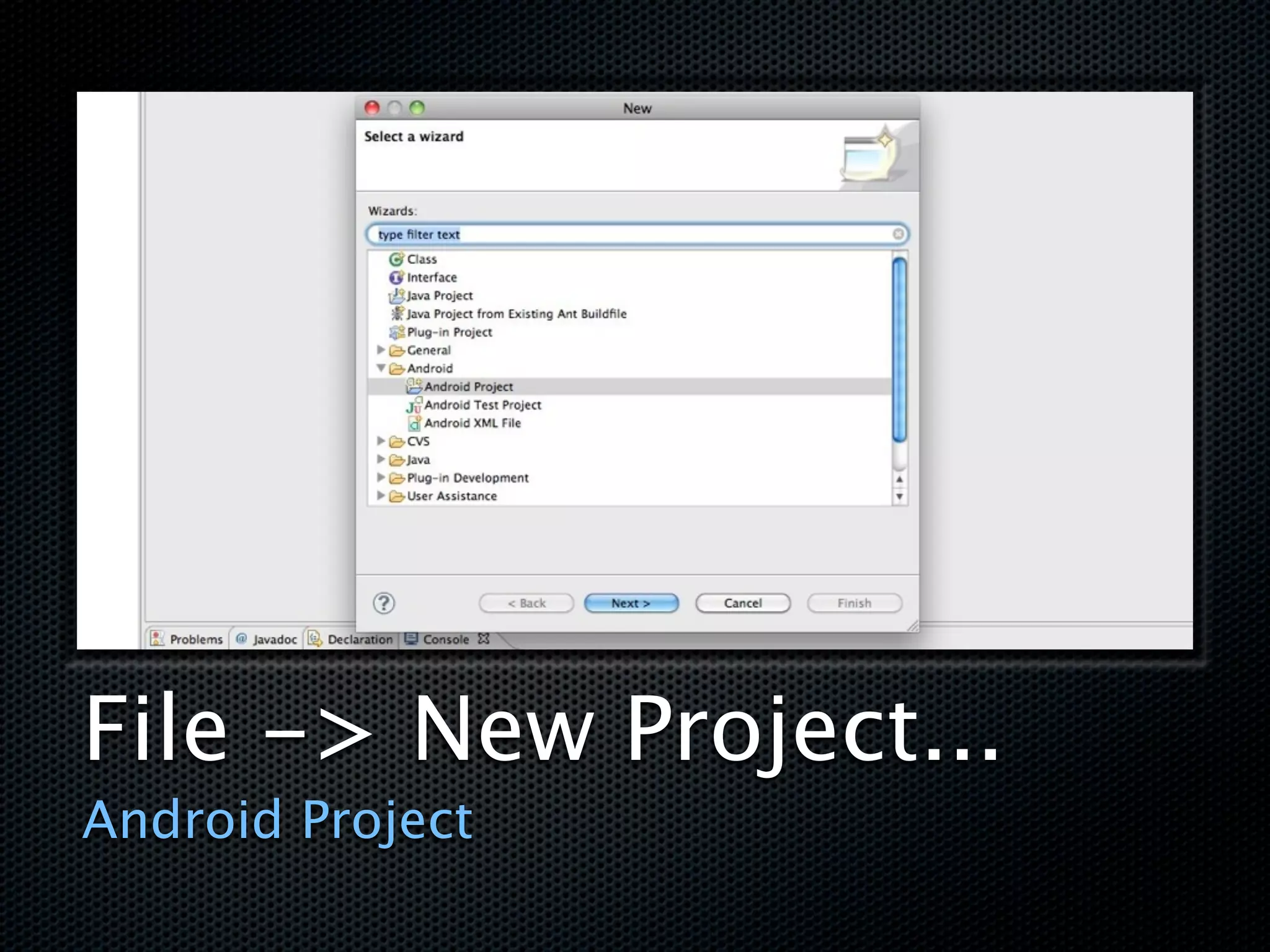Focus the type filter text field
This screenshot has width=1270, height=952.
[637, 234]
